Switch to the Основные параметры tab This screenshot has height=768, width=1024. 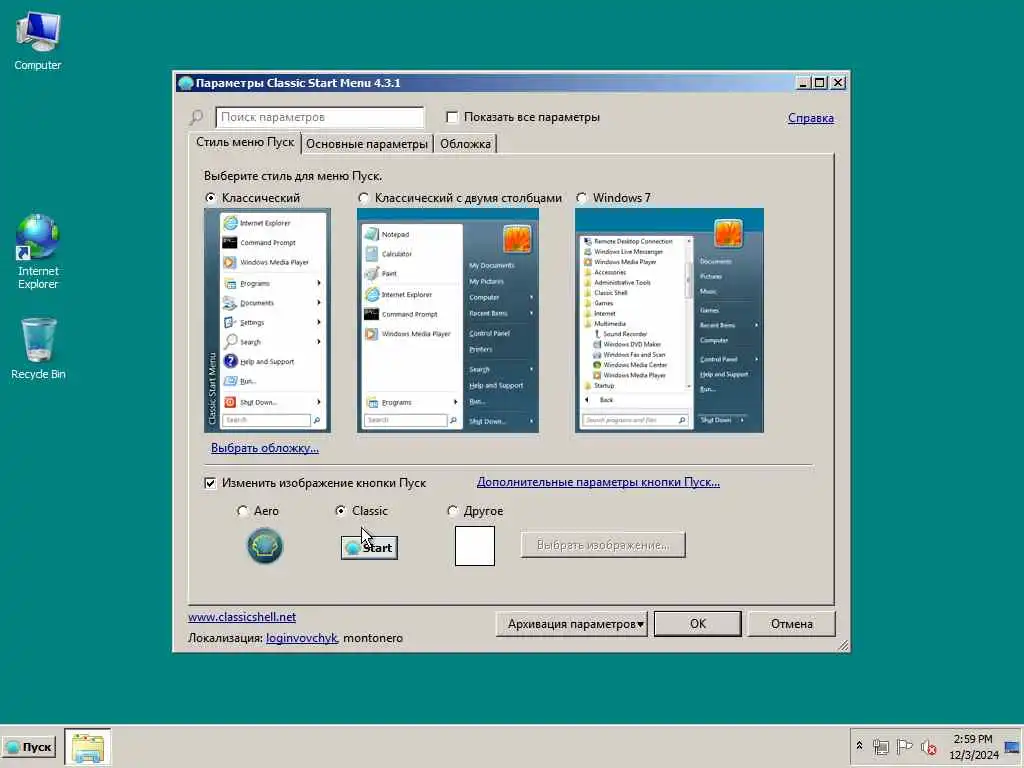pos(366,144)
